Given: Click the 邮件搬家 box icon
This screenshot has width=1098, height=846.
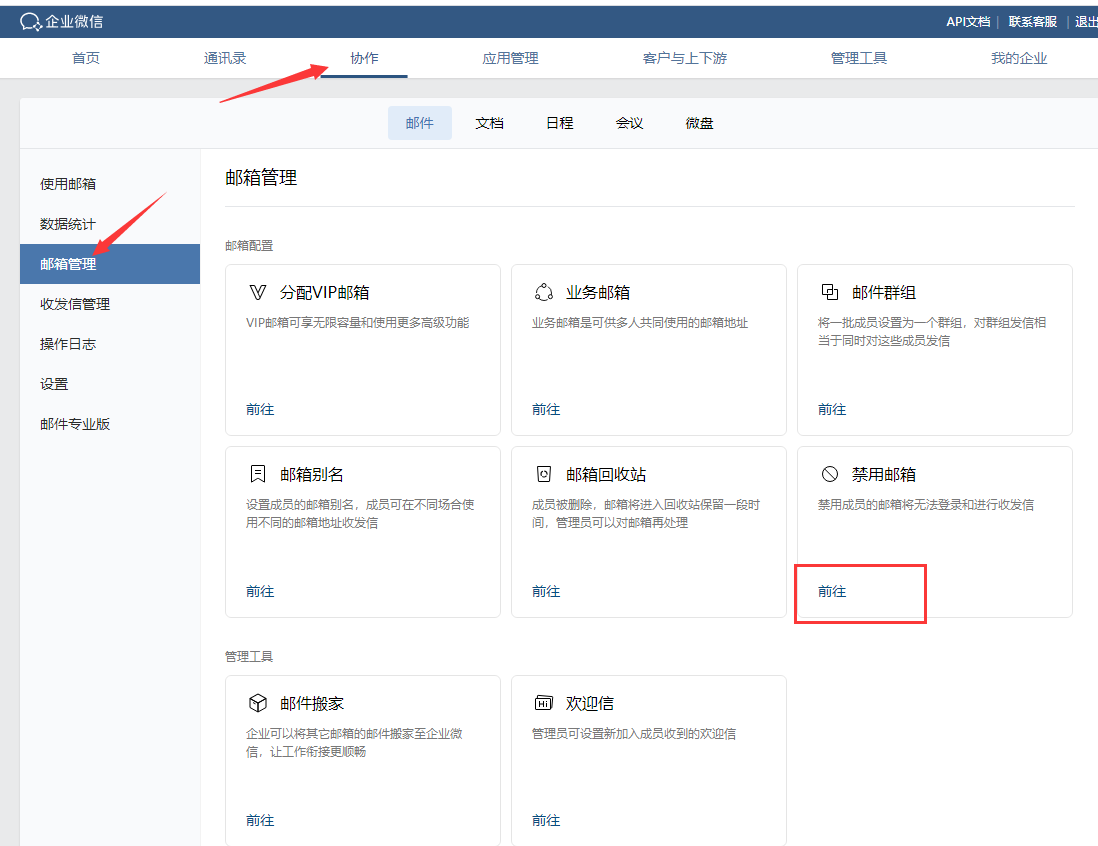Looking at the screenshot, I should coord(258,703).
